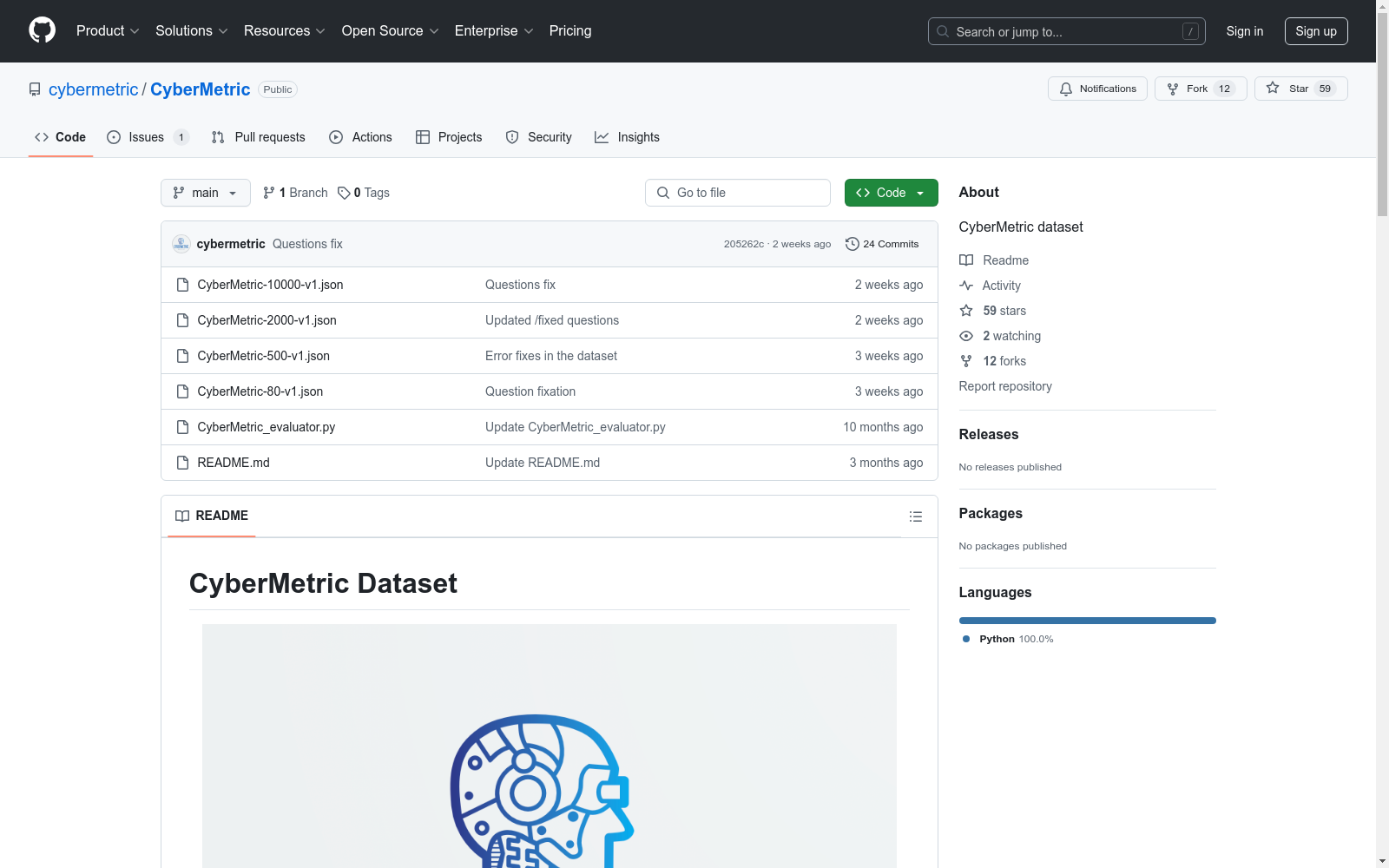Click the file icon for CyberMetric-10000-v1.json
Viewport: 1389px width, 868px height.
point(182,285)
